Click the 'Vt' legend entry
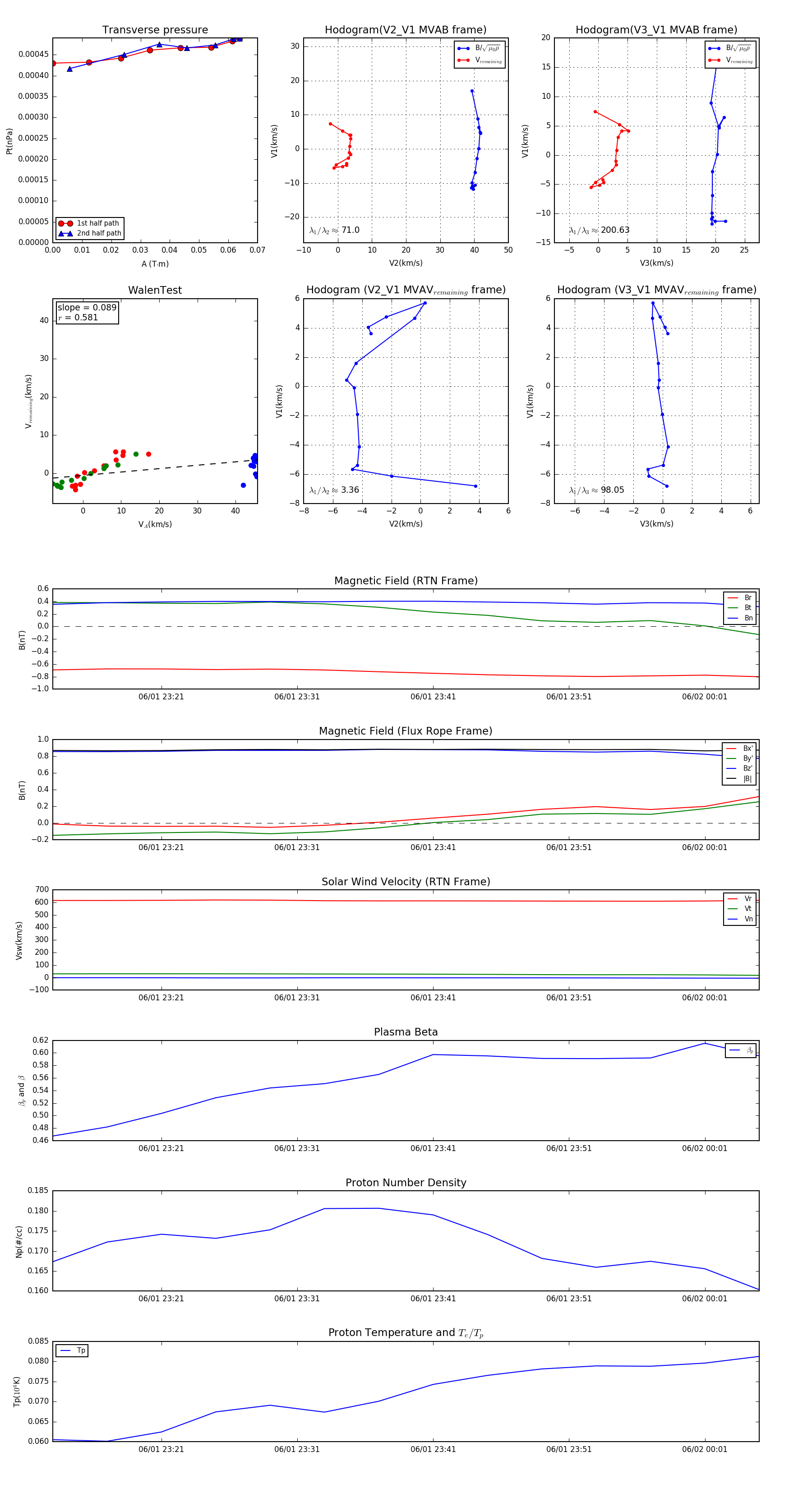The image size is (812, 1489). point(740,909)
